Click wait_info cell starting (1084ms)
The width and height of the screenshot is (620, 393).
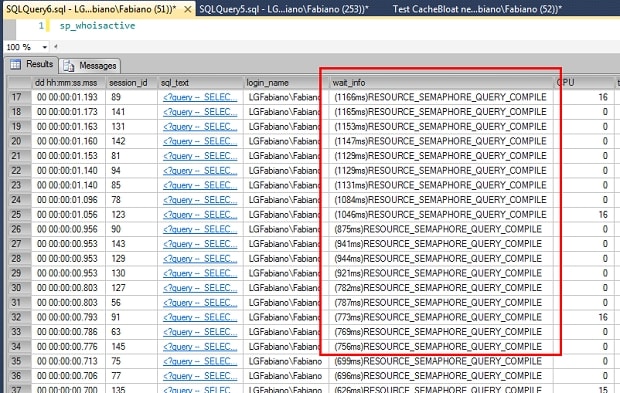click(441, 200)
